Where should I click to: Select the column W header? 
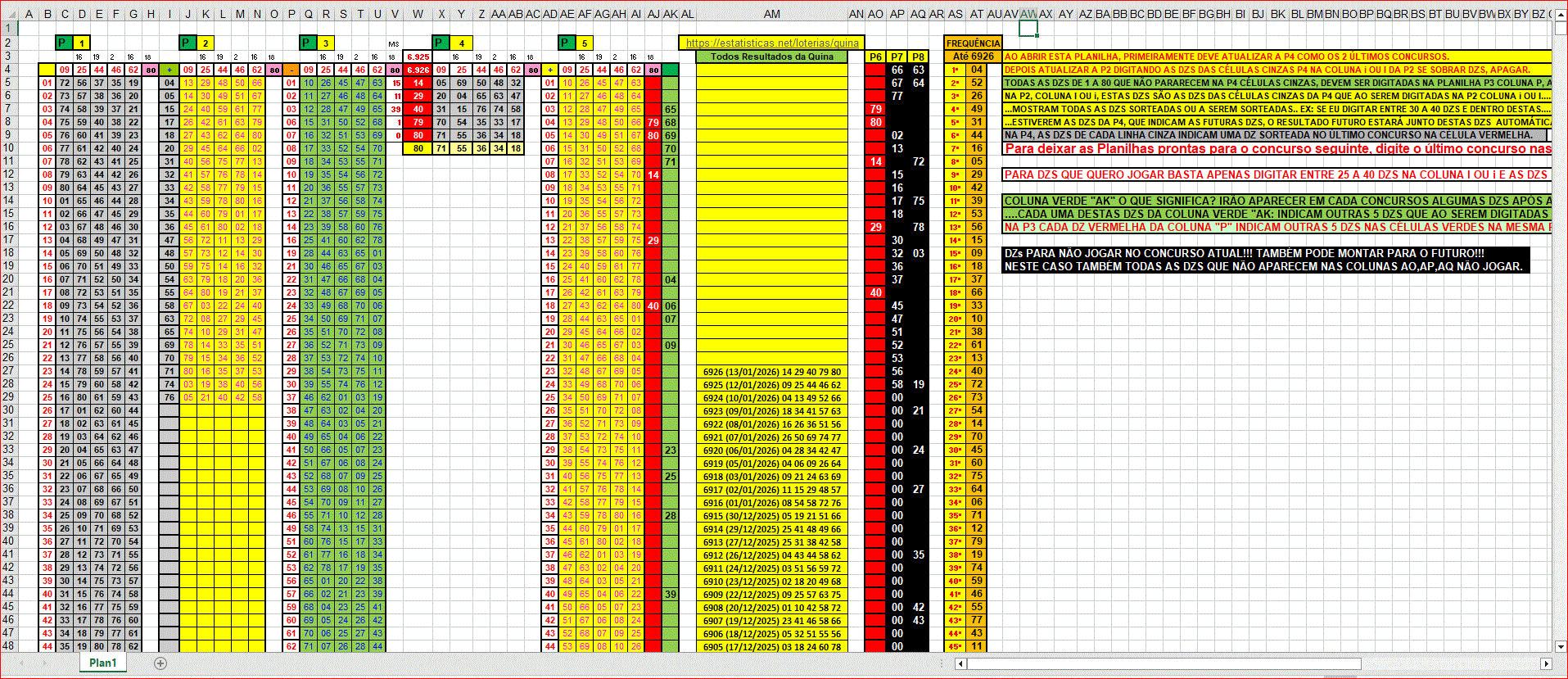coord(418,14)
